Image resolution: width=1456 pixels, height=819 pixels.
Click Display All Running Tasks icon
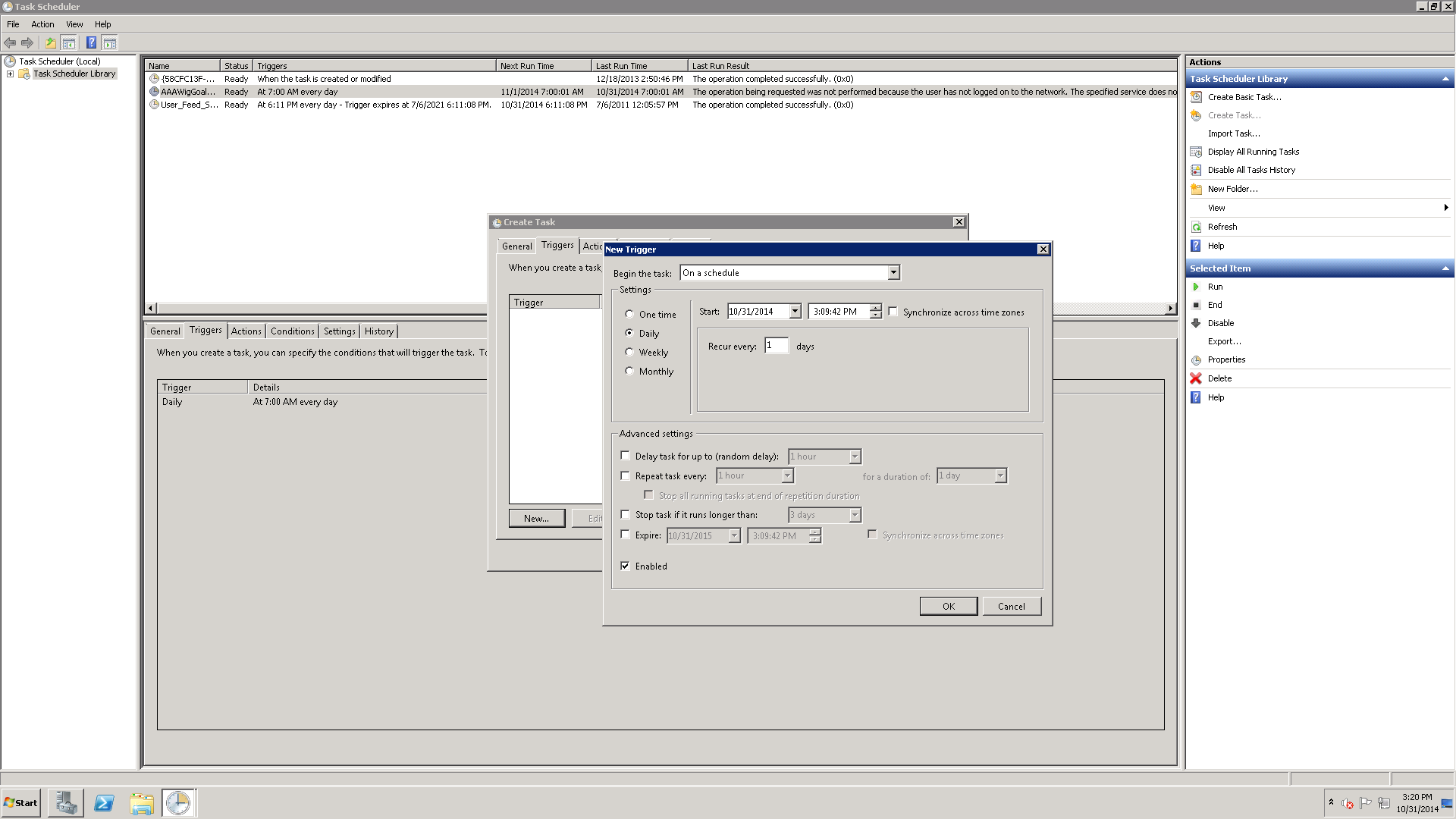1196,152
